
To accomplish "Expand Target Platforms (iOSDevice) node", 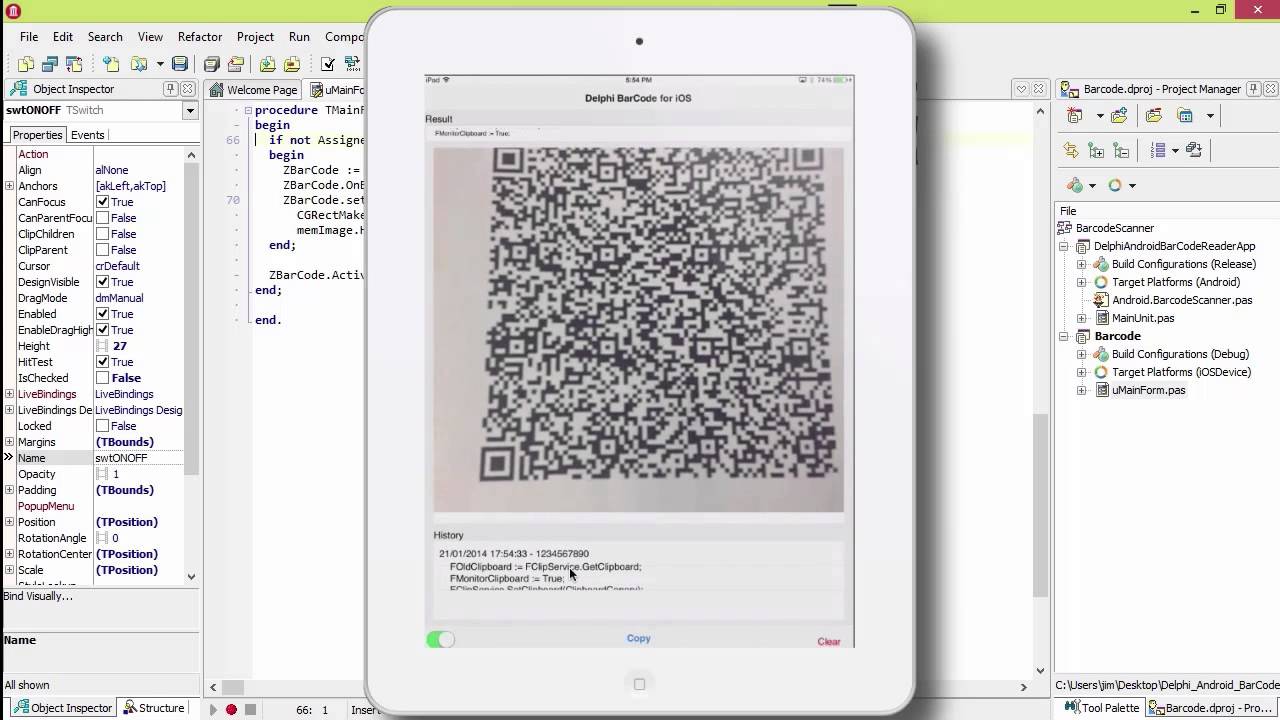I will 1081,372.
